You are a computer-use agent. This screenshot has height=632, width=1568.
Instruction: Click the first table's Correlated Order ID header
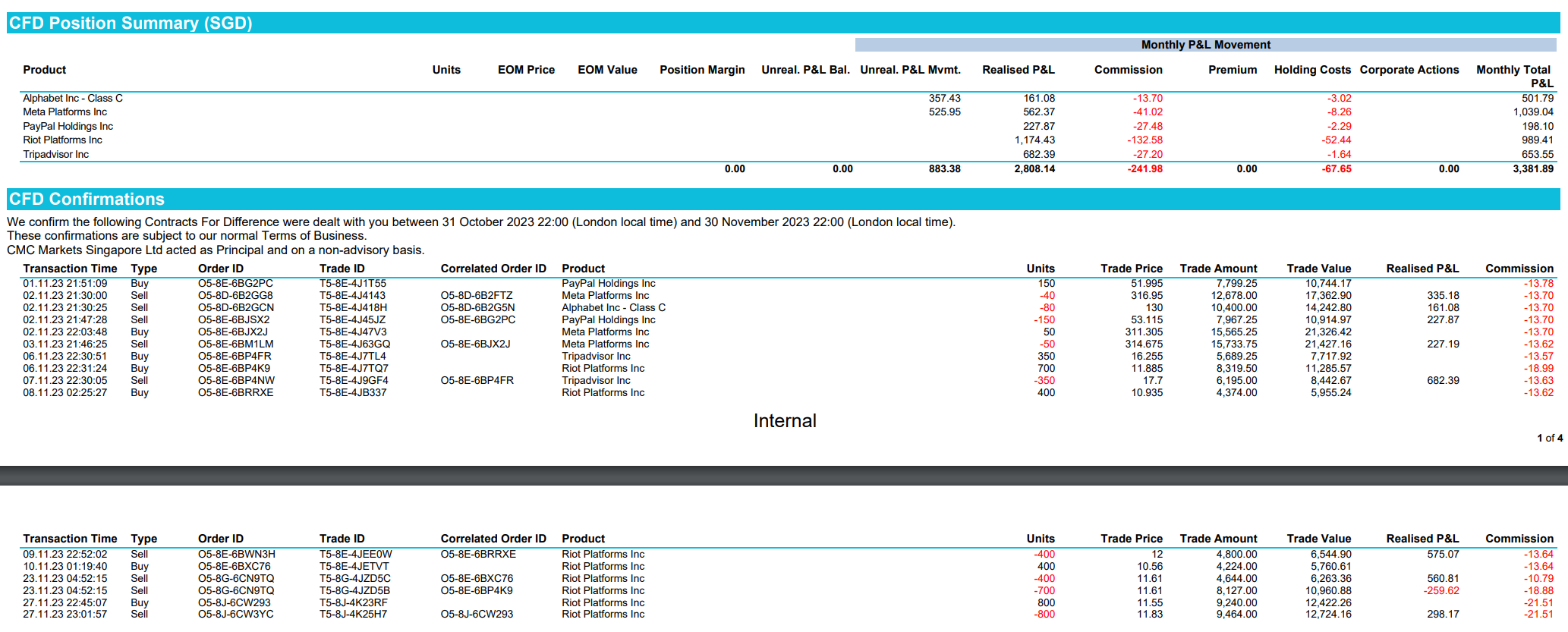pyautogui.click(x=493, y=269)
